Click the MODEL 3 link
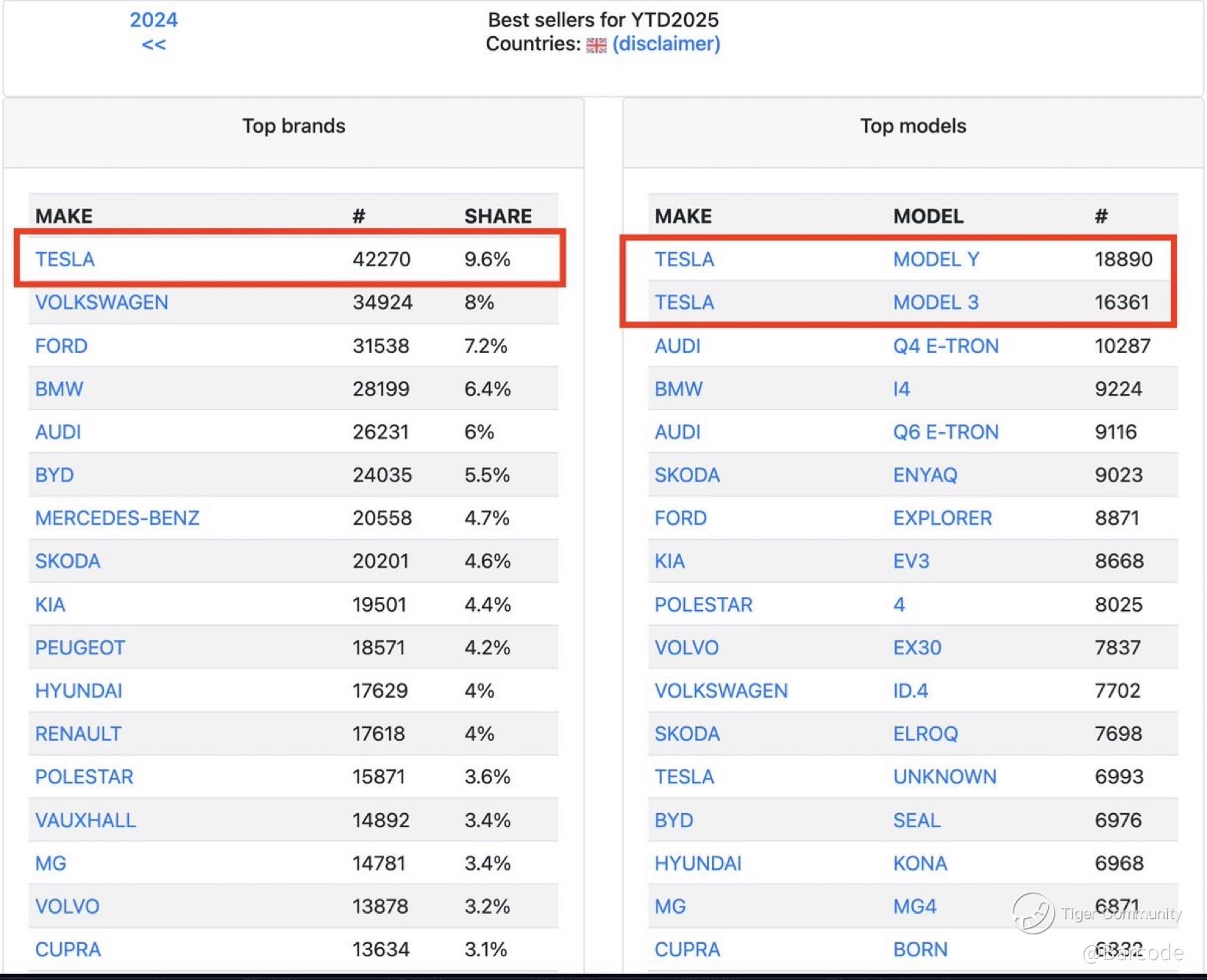 pos(936,302)
